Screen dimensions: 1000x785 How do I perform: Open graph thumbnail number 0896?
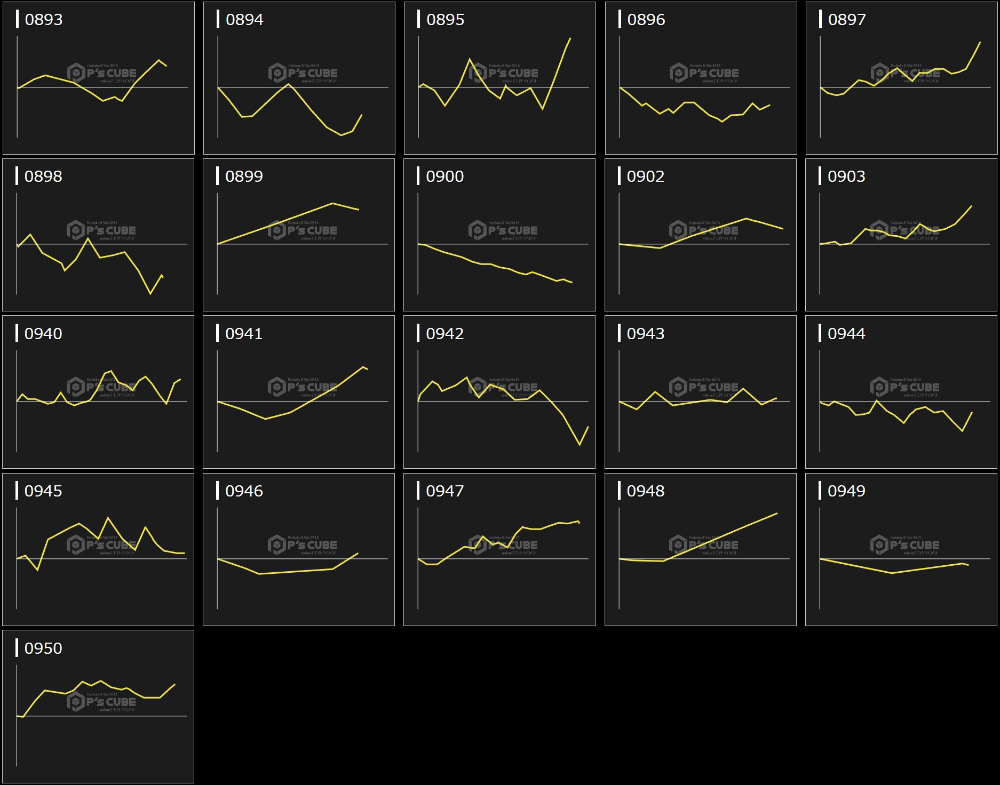pyautogui.click(x=701, y=78)
